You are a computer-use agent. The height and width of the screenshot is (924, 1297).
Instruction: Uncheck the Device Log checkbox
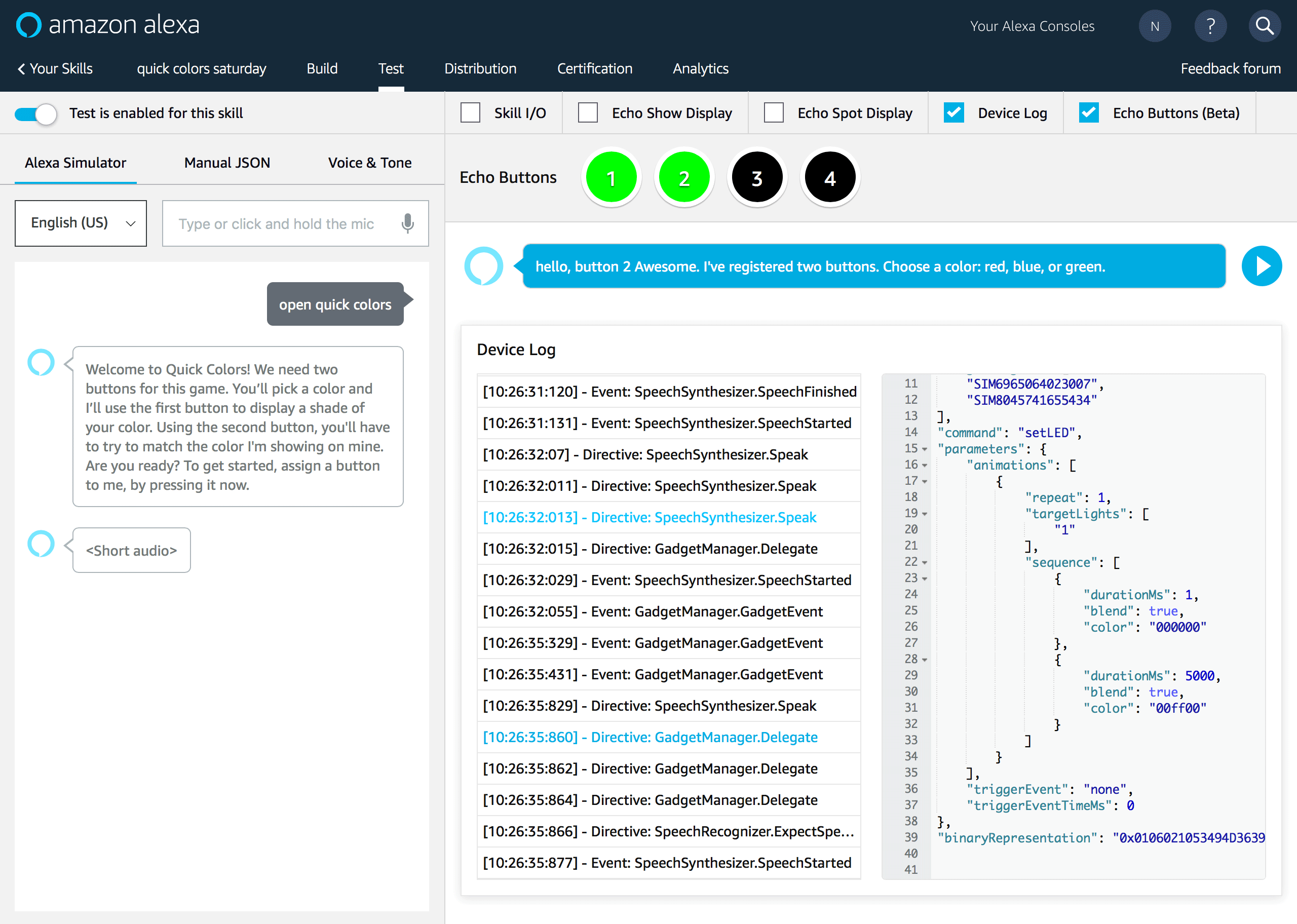point(954,112)
